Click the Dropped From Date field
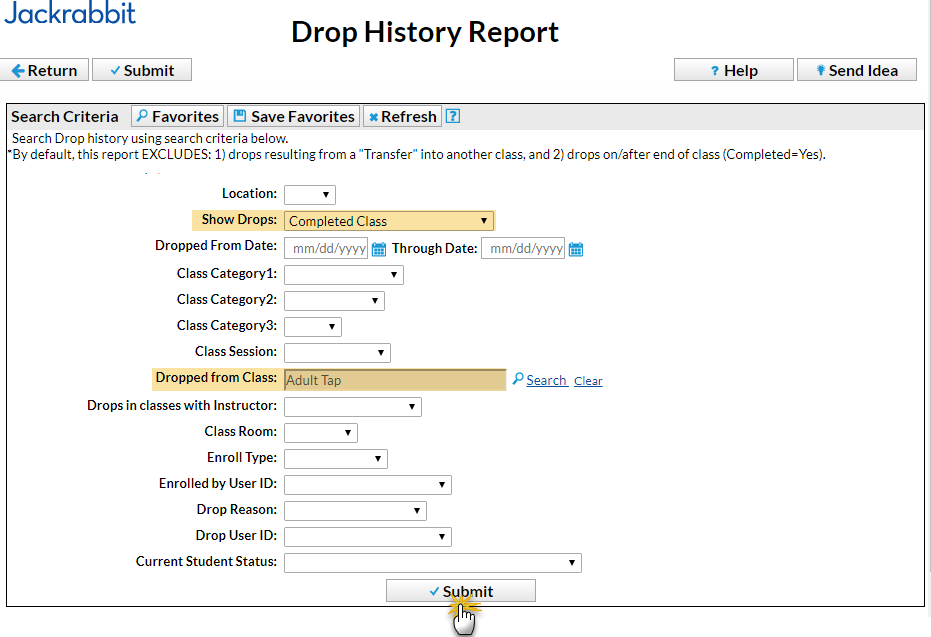The width and height of the screenshot is (931, 637). 326,248
